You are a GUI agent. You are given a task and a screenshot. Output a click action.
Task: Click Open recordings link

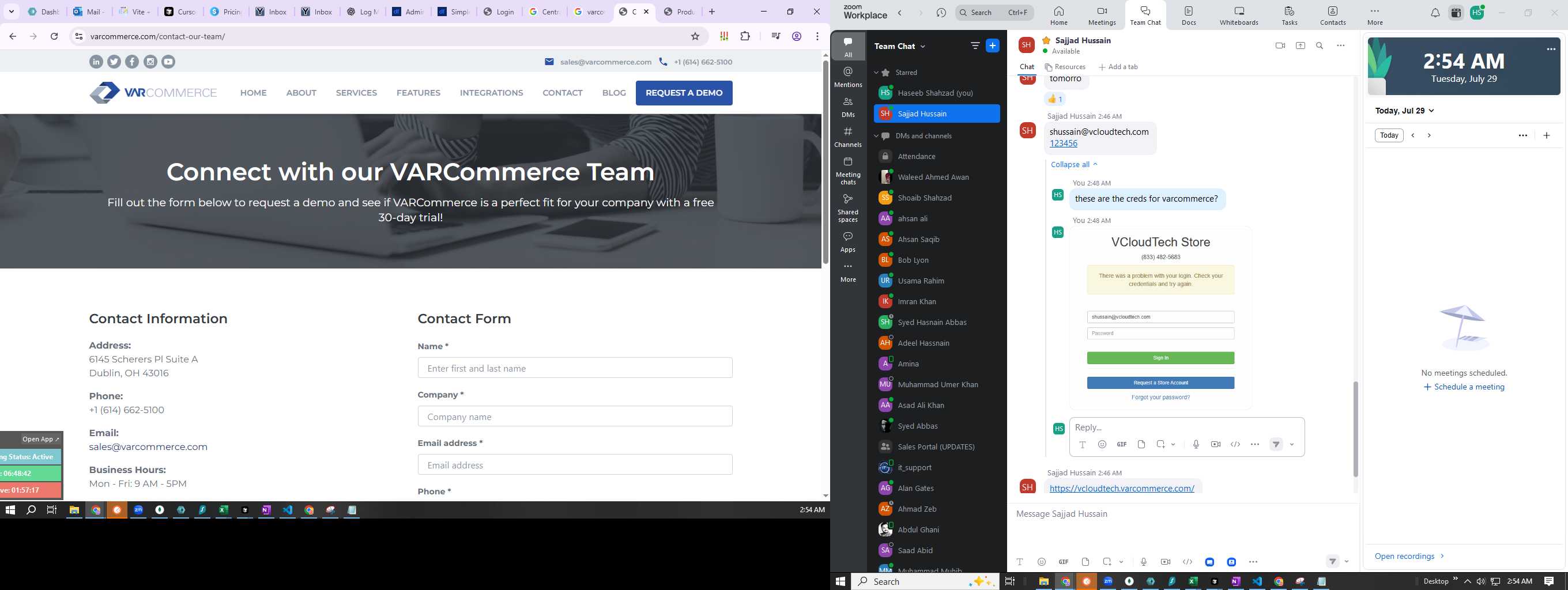(1409, 556)
